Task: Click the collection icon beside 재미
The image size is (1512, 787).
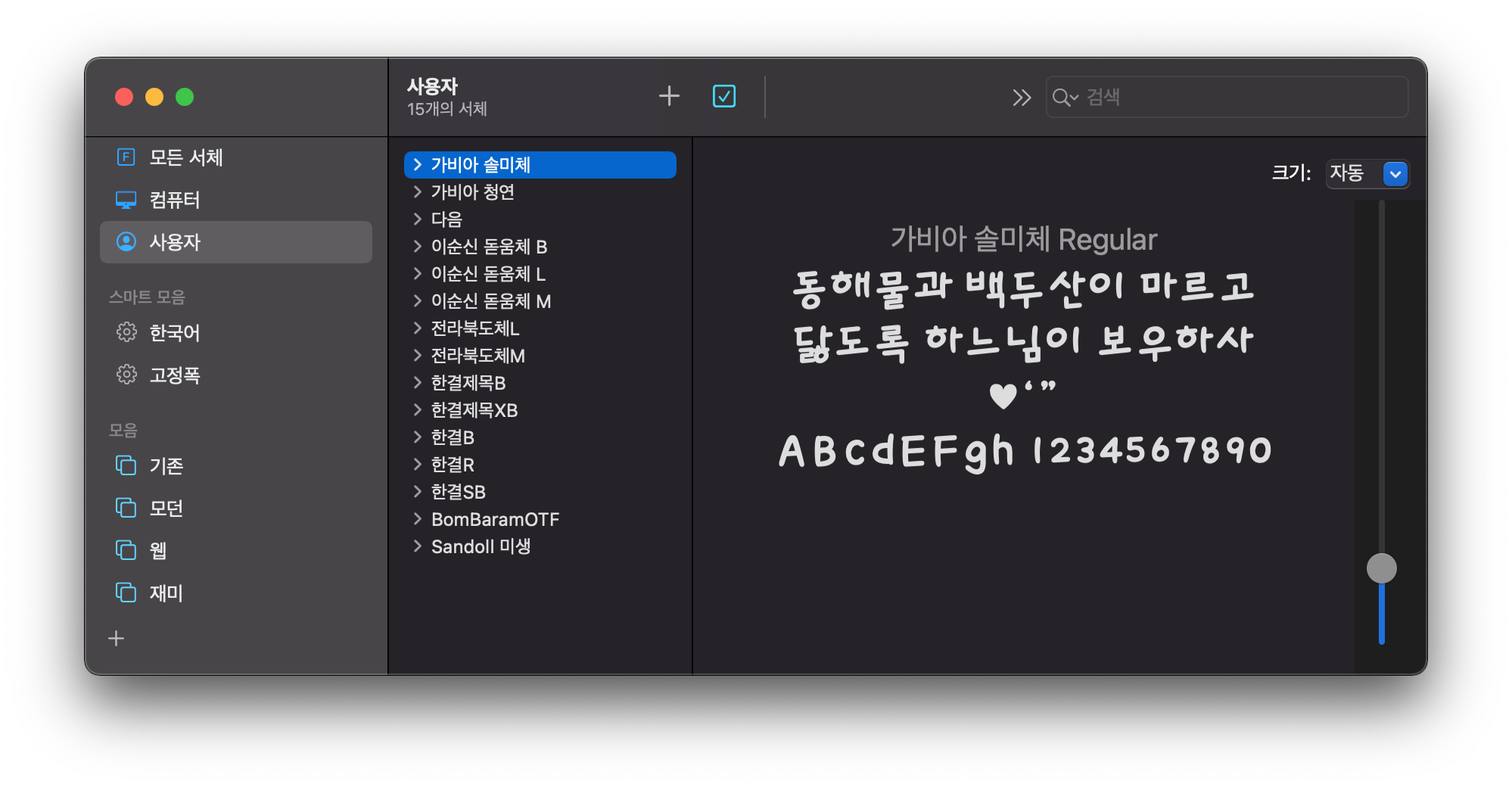Action: point(126,593)
